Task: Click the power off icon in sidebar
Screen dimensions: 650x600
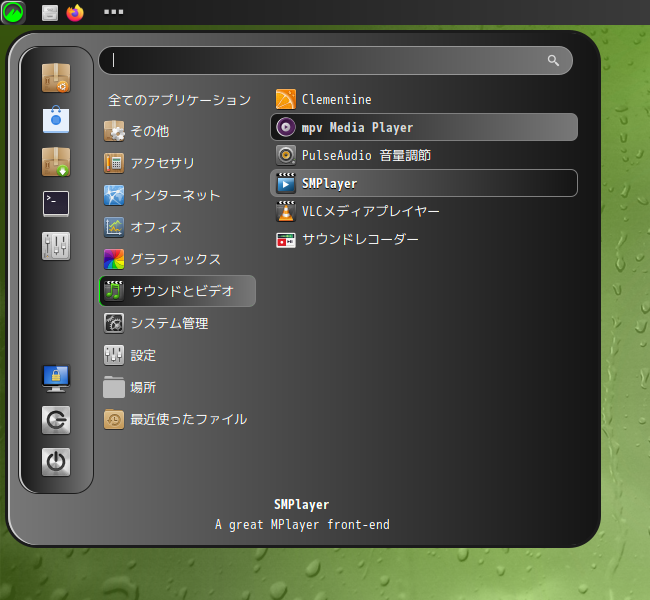Action: 56,462
